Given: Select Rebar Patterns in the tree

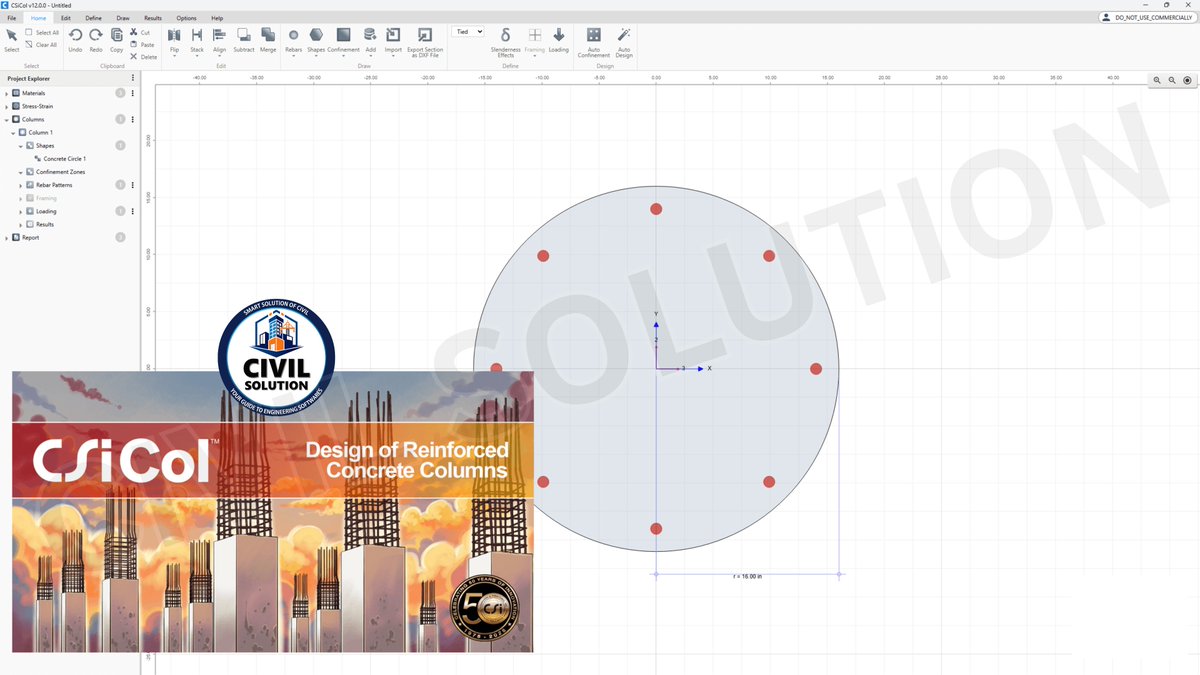Looking at the screenshot, I should pyautogui.click(x=54, y=185).
